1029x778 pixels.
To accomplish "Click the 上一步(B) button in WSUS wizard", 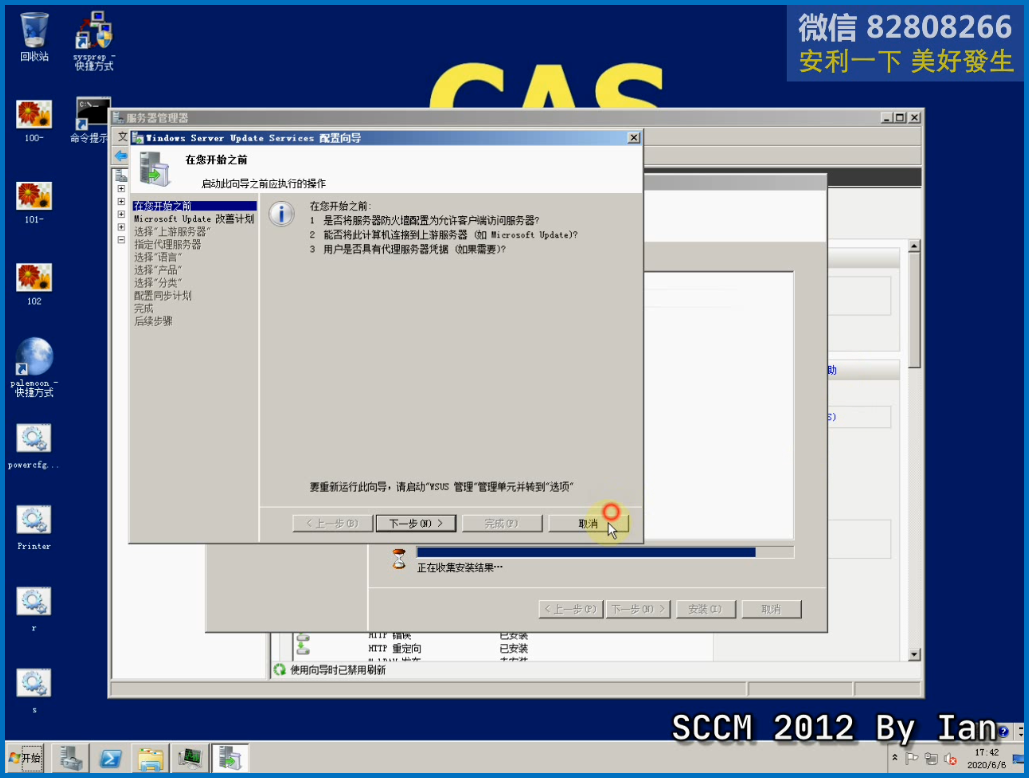I will coord(332,523).
